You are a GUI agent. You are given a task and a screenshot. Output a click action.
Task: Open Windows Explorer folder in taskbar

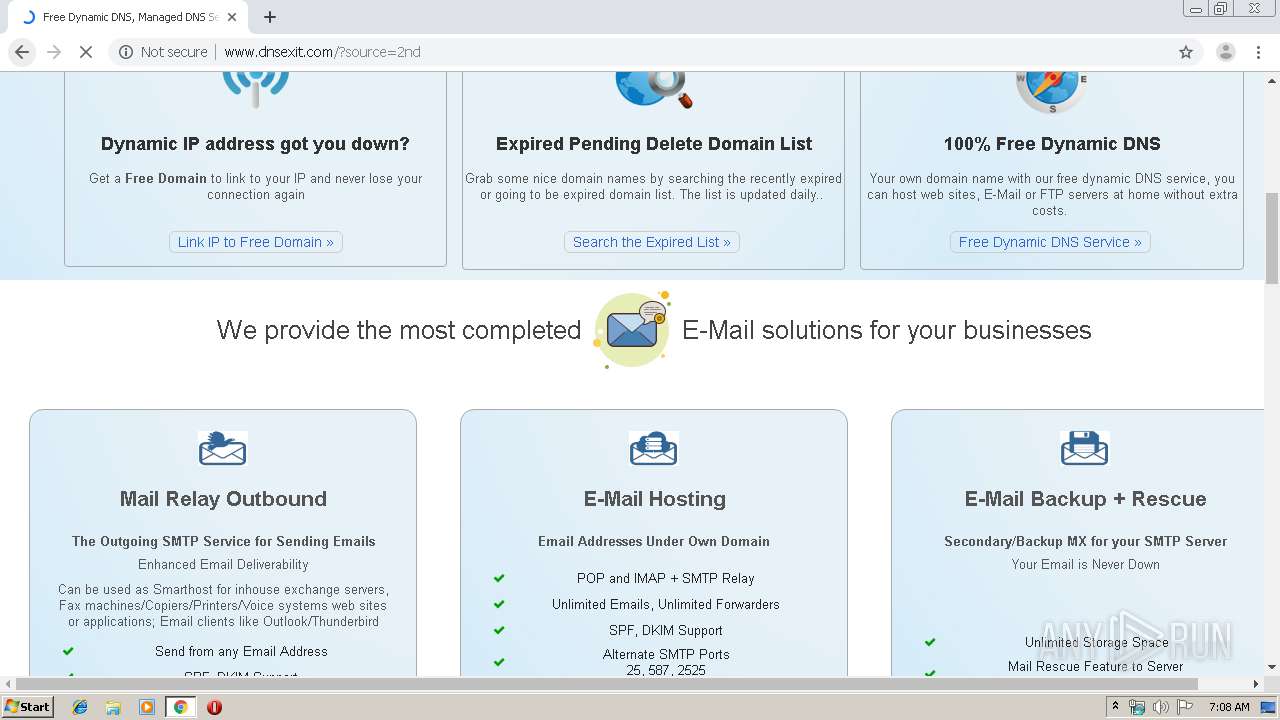[x=113, y=707]
